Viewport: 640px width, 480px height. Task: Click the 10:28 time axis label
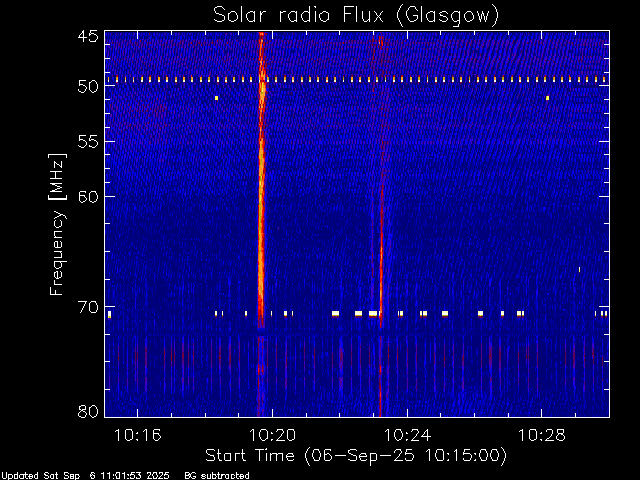(x=542, y=435)
